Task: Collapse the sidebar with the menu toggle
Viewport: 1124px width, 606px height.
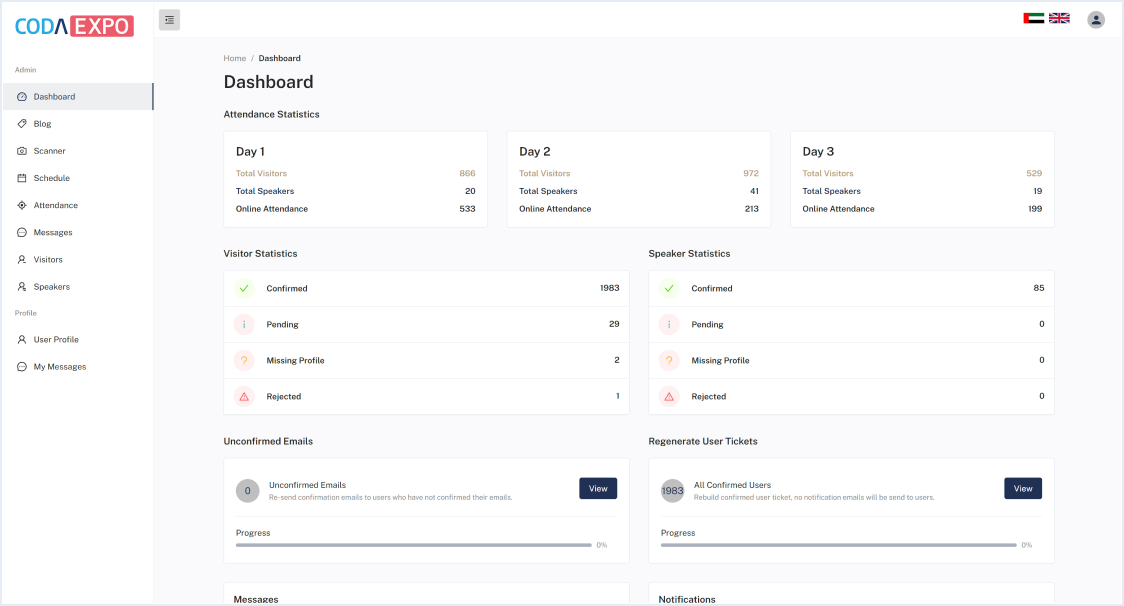Action: coord(169,20)
